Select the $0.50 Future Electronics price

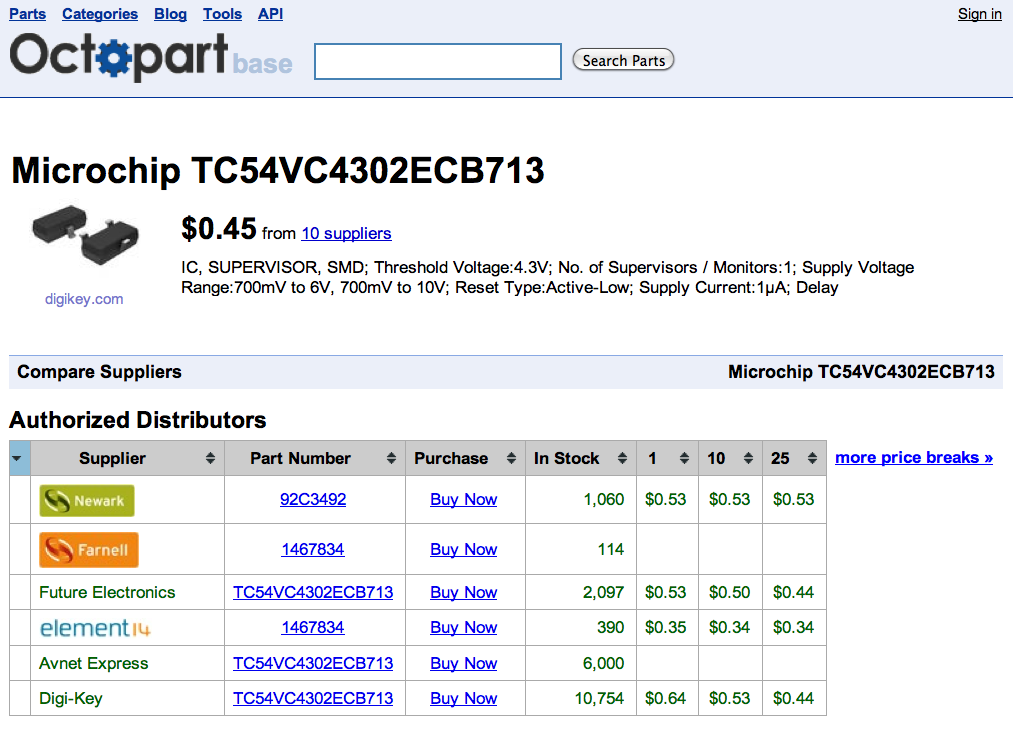(x=729, y=593)
